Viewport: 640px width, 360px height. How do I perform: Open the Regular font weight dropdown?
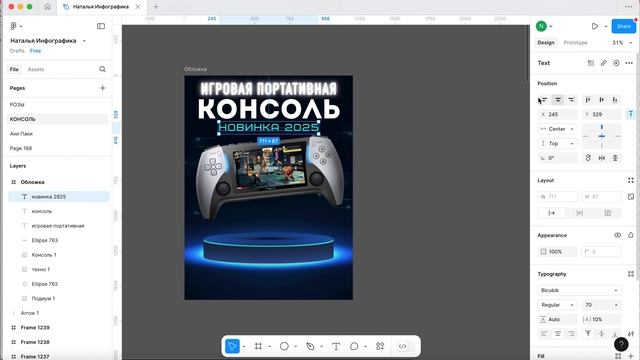[x=558, y=305]
